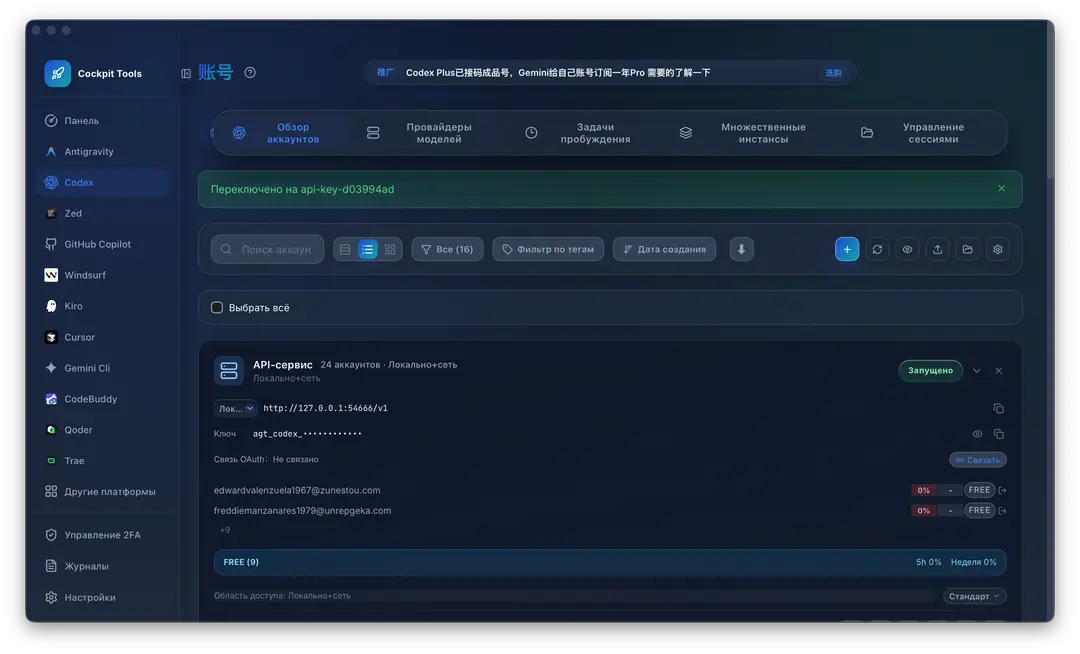The width and height of the screenshot is (1080, 654).
Task: Switch to list view mode
Action: 368,249
